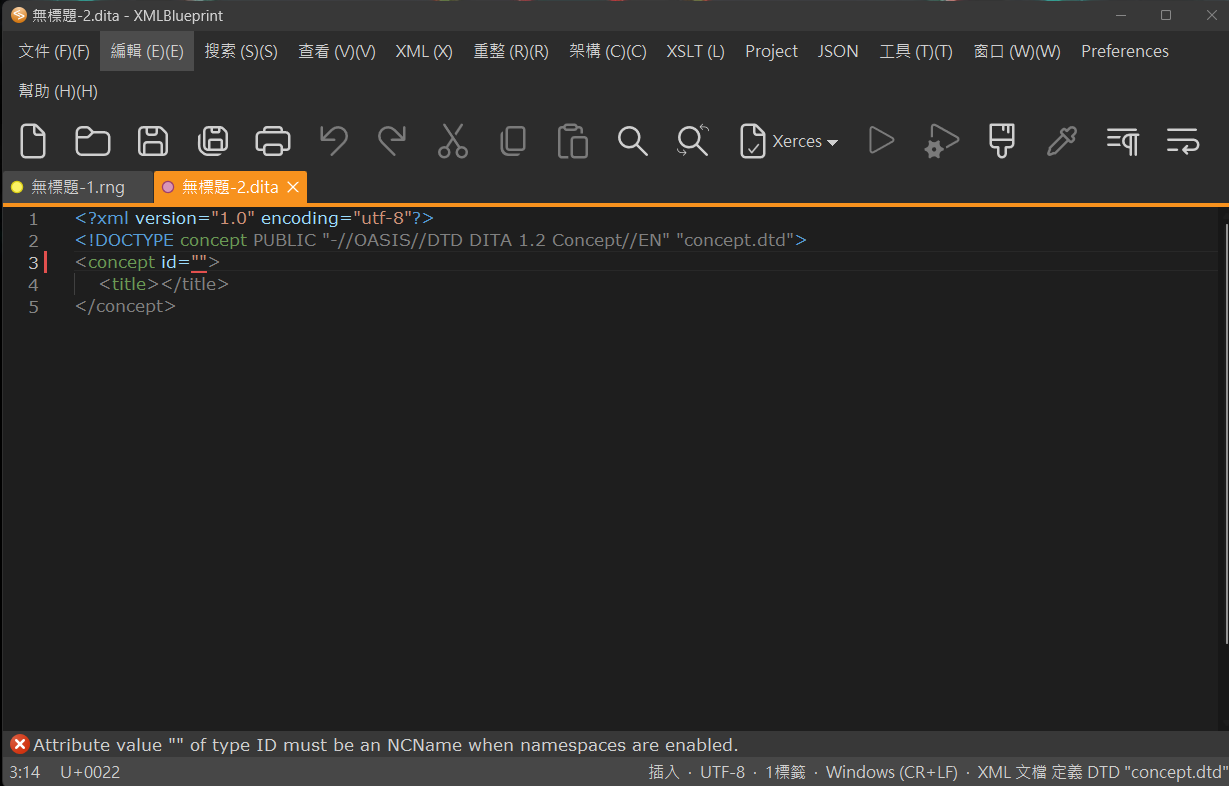
Task: Open Find and Replace icon
Action: click(692, 141)
